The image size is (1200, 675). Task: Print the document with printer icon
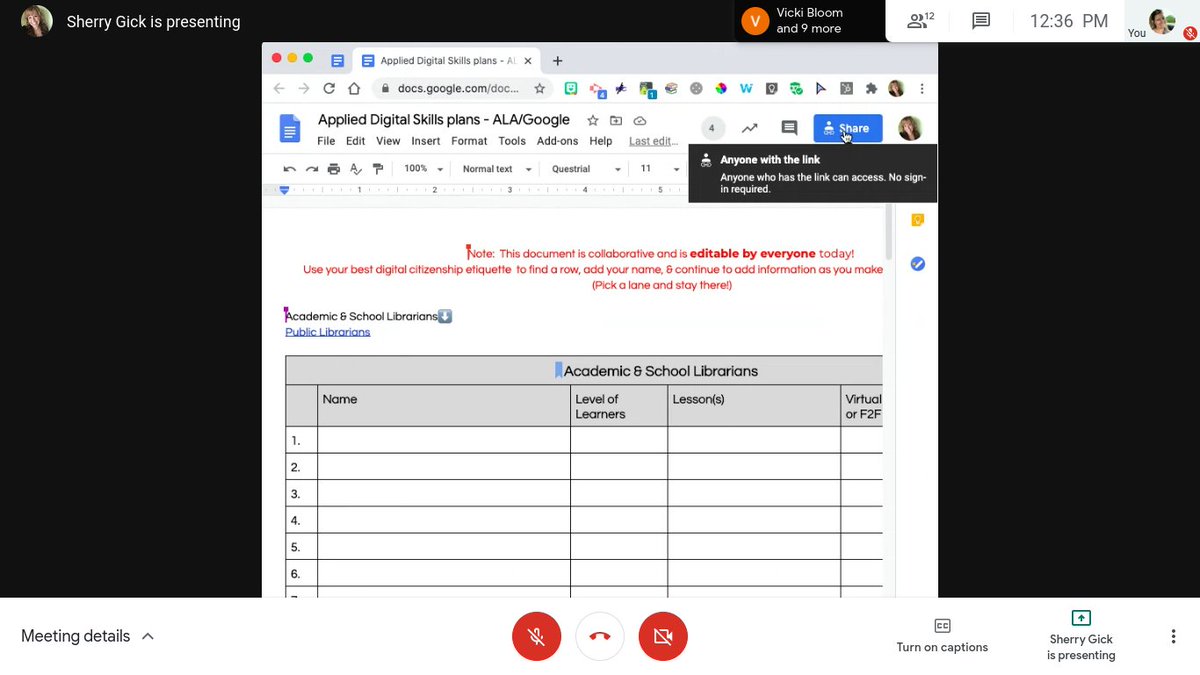pos(333,169)
